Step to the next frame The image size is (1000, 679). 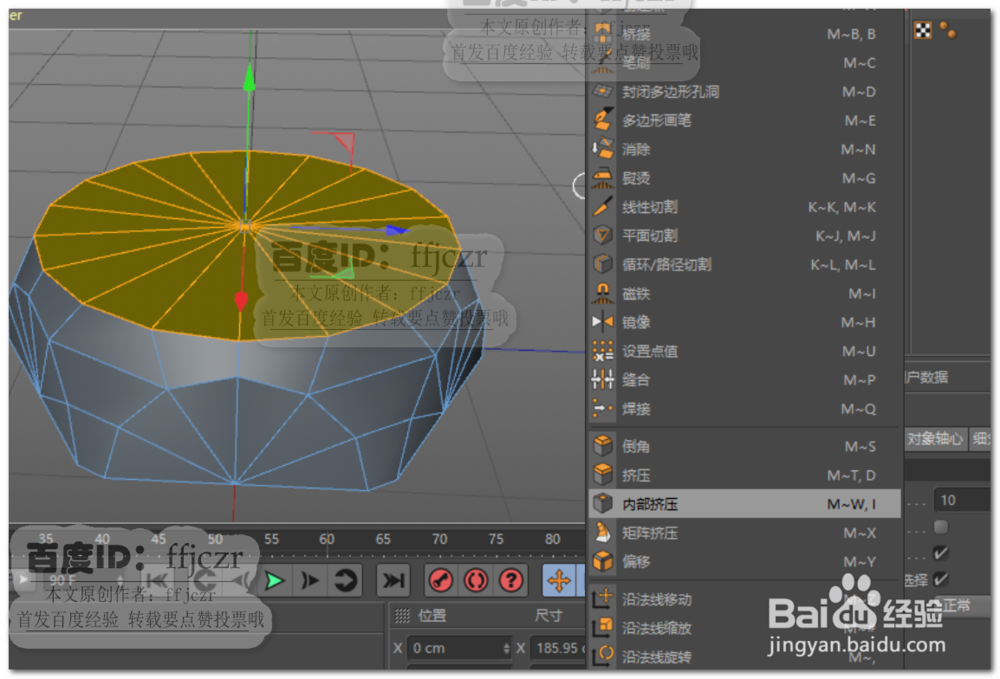(x=310, y=581)
